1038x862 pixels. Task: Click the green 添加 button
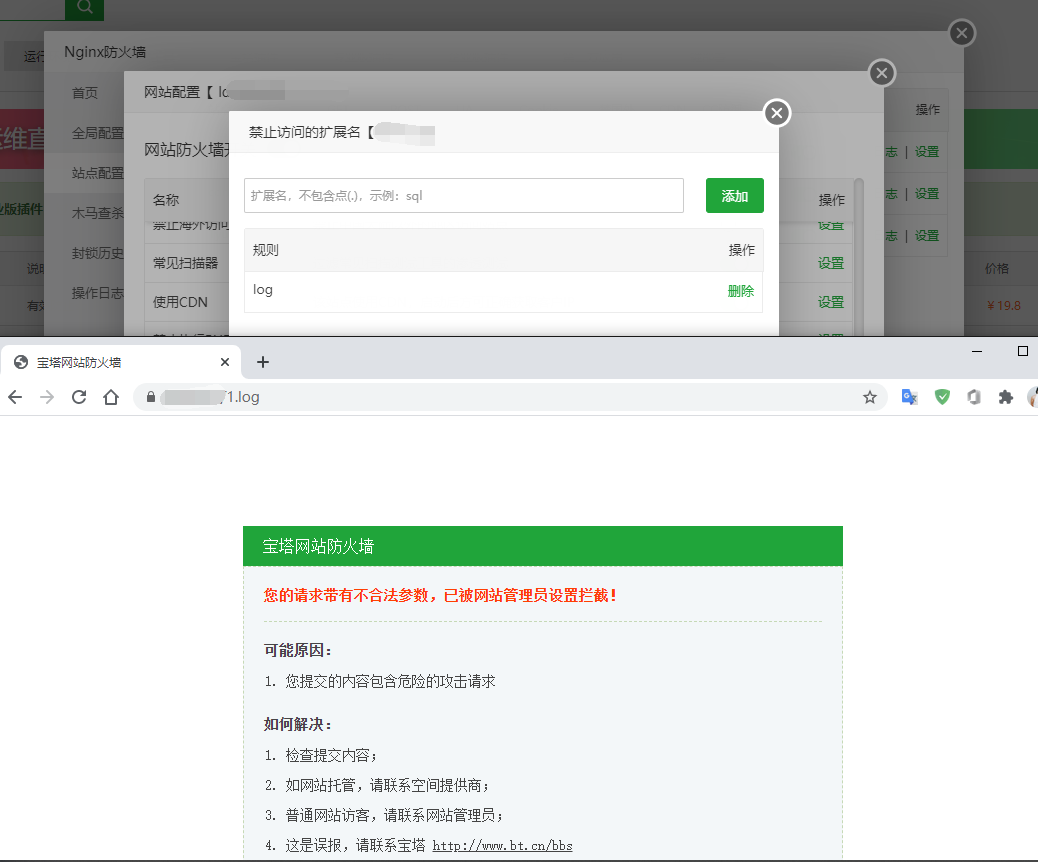[x=735, y=195]
